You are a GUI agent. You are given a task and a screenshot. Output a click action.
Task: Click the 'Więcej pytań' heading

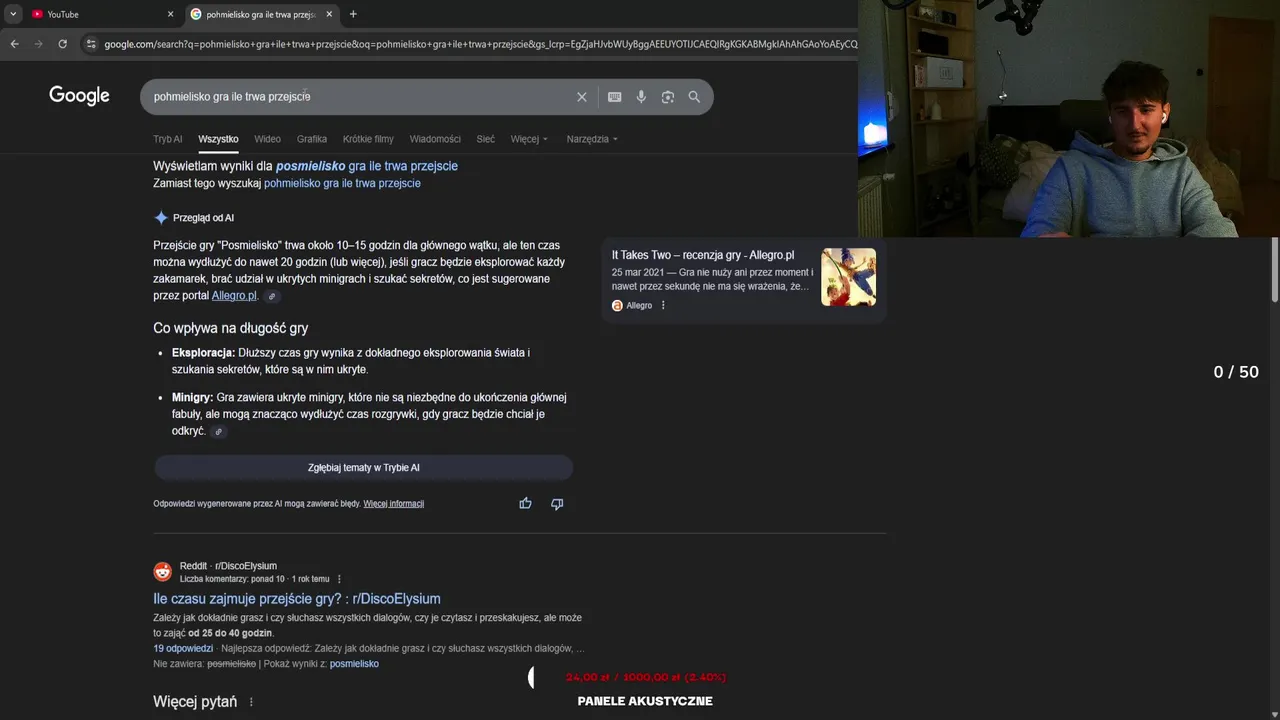[x=195, y=702]
